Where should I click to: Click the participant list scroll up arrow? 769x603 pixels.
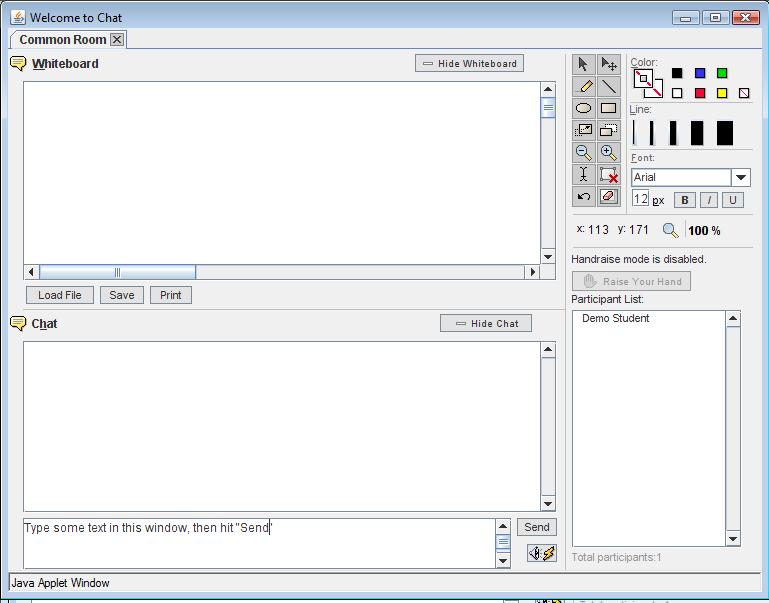733,319
